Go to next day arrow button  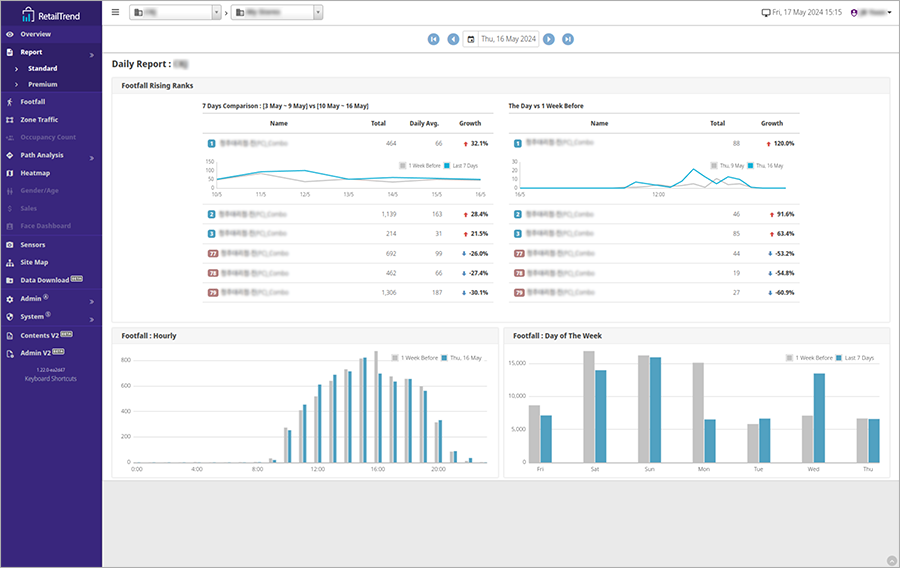(x=549, y=39)
